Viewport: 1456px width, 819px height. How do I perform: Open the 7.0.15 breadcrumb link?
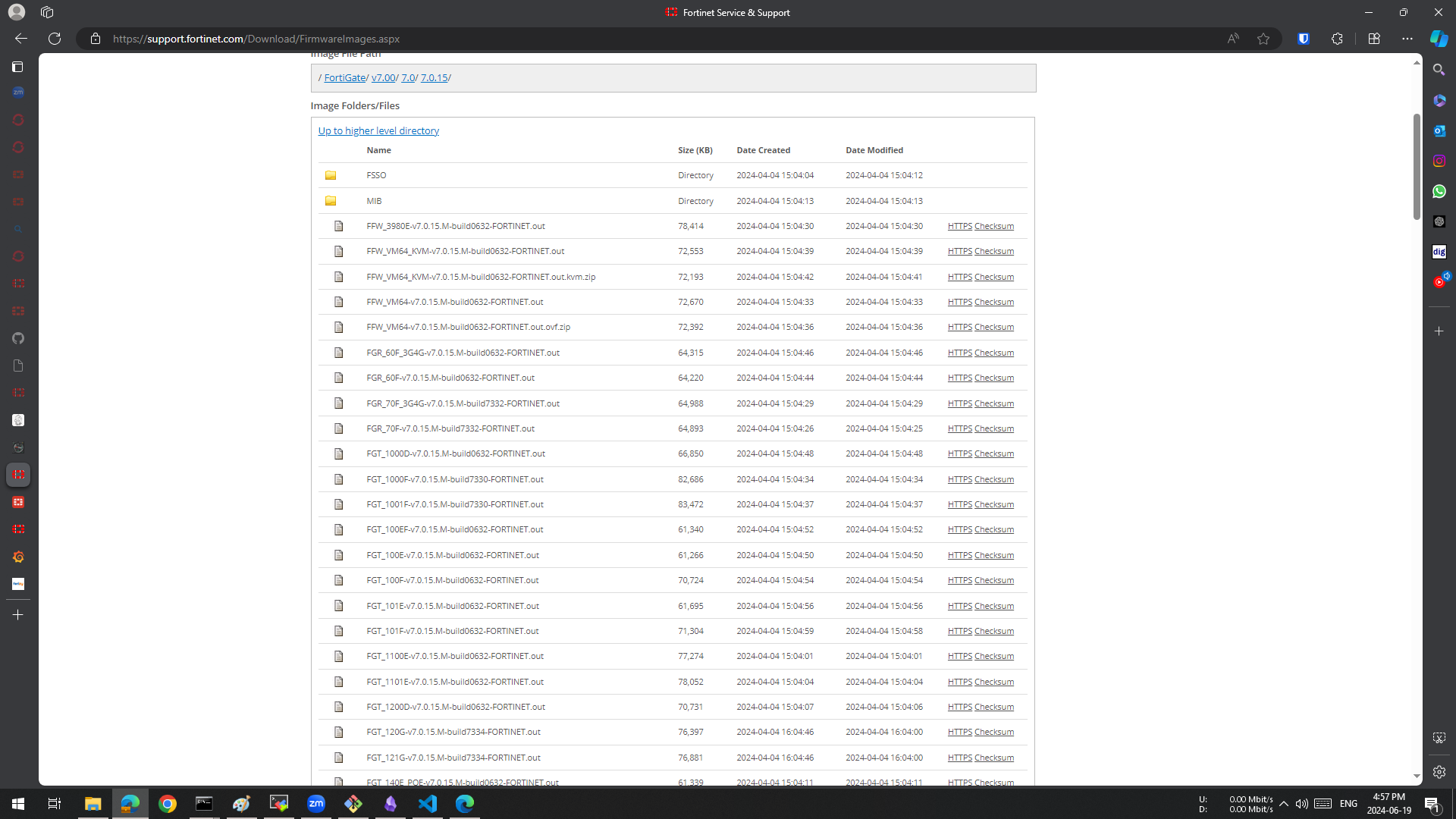pyautogui.click(x=434, y=77)
